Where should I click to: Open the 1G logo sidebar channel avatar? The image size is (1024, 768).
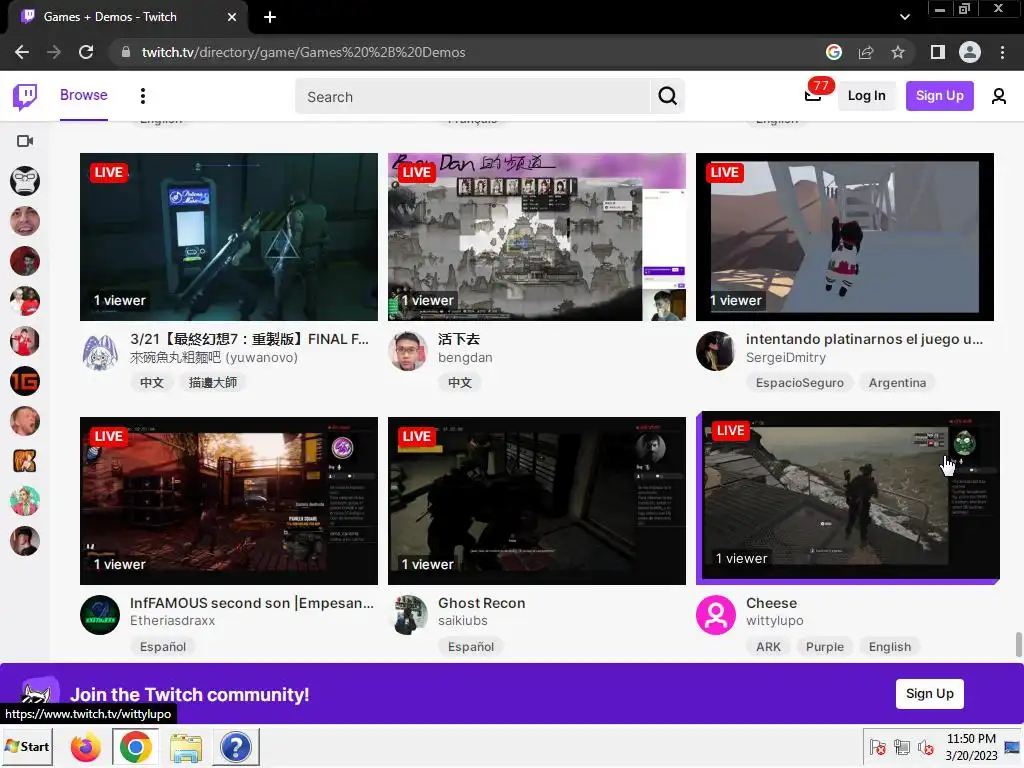[25, 381]
